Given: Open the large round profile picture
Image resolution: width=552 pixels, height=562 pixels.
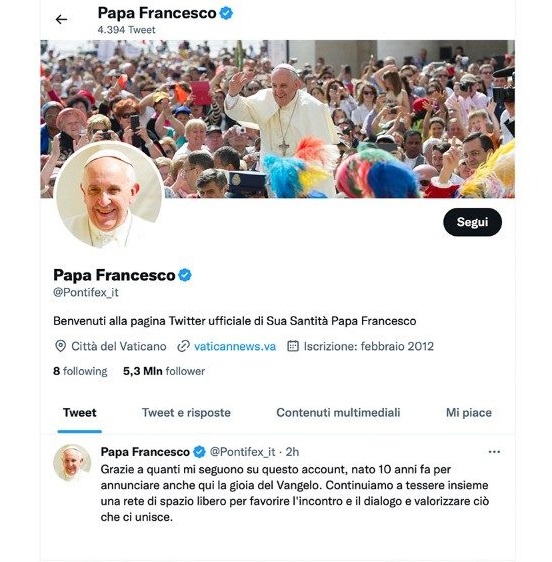Looking at the screenshot, I should tap(109, 195).
